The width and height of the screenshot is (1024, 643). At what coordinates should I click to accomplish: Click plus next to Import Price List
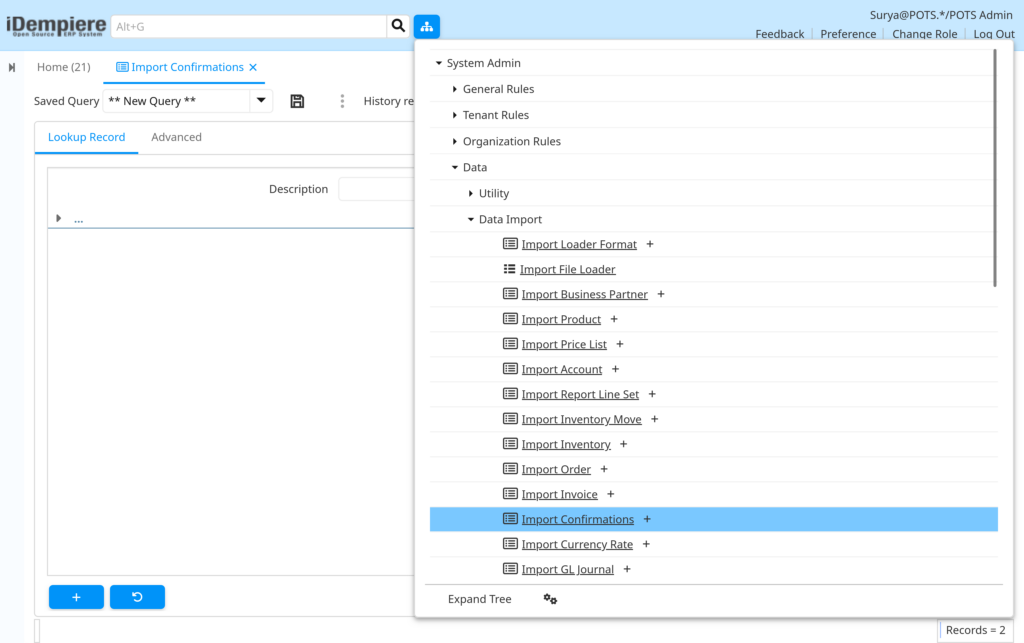coord(620,344)
